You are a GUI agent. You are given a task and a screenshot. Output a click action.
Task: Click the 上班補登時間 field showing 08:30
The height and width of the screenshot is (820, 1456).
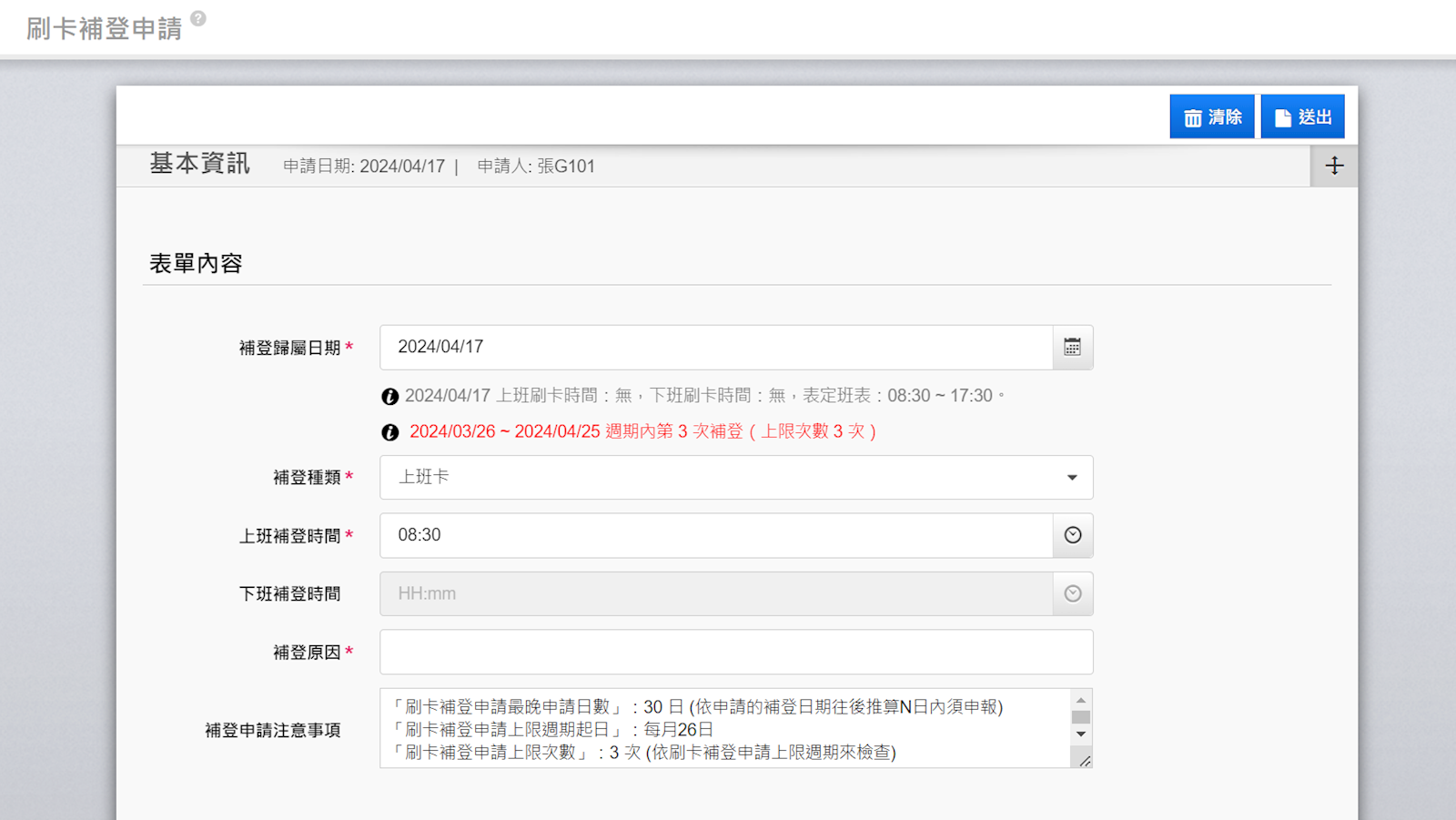click(715, 535)
